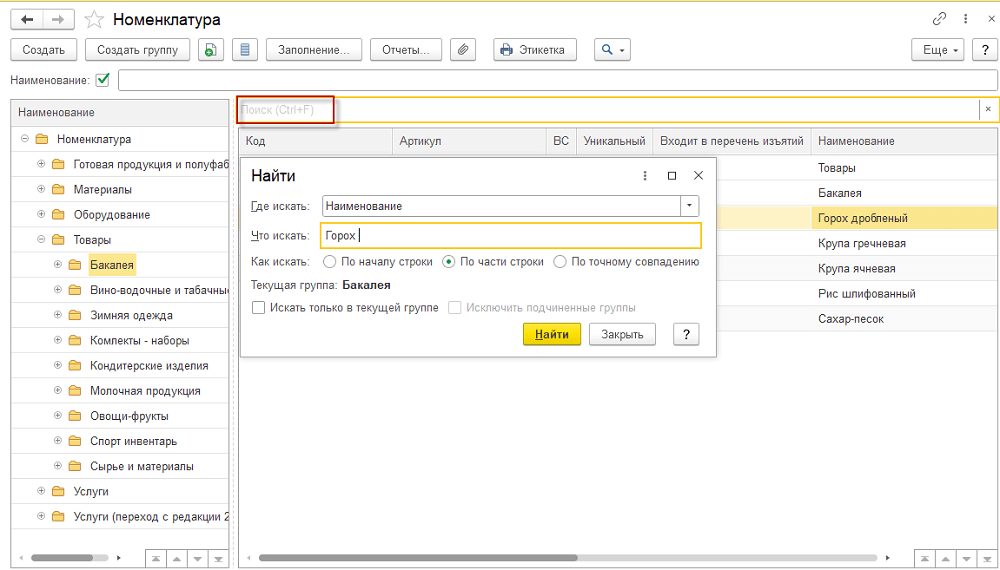The height and width of the screenshot is (570, 1000).
Task: Collapse the Товары group
Action: click(x=41, y=240)
